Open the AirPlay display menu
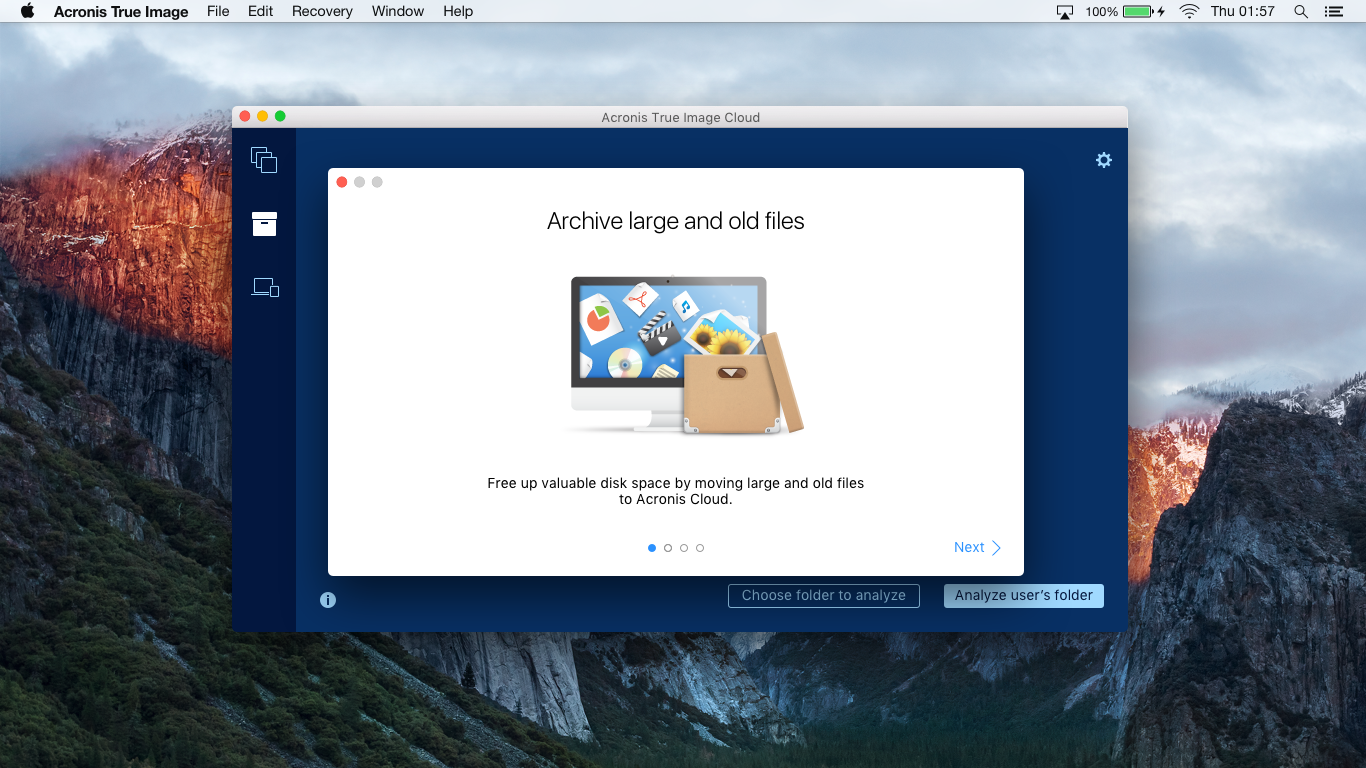This screenshot has height=768, width=1366. (1064, 12)
